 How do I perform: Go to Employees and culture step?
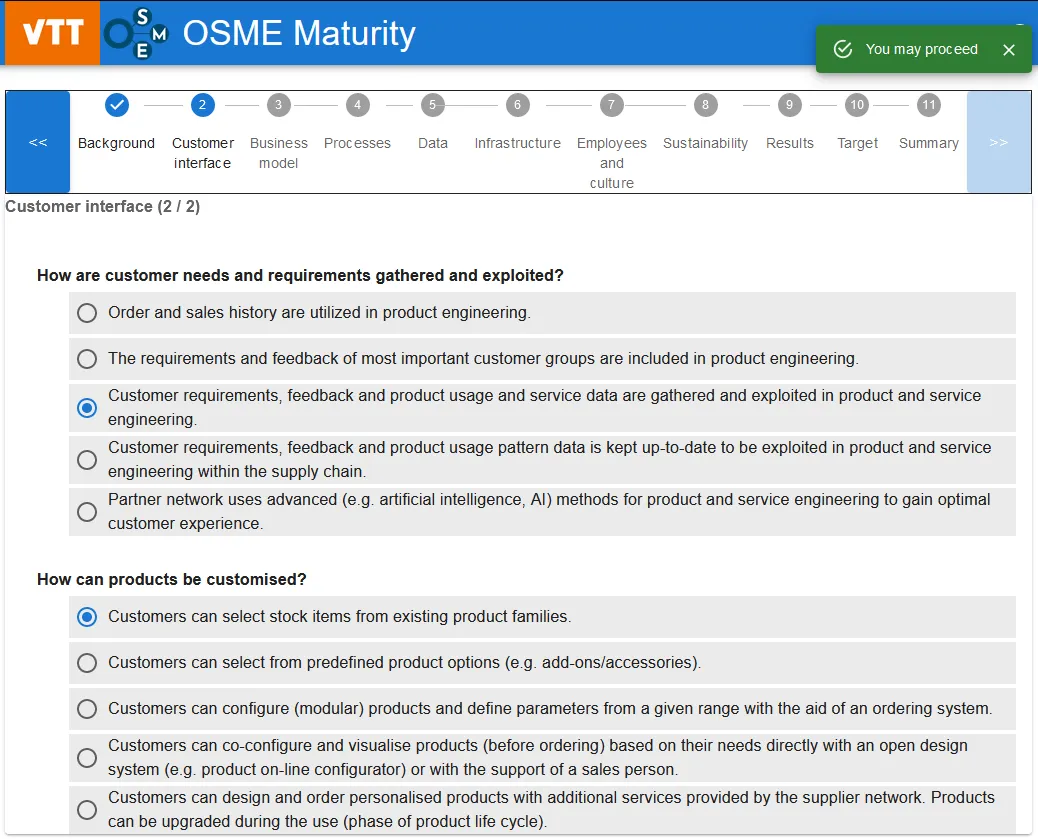pos(611,105)
